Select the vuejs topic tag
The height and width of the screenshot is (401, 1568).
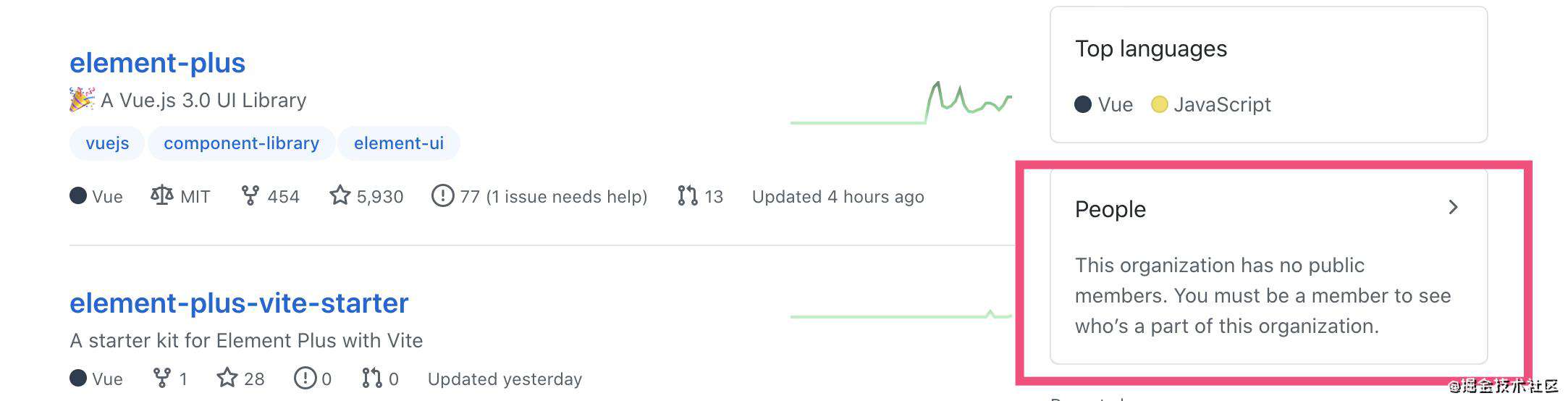coord(107,143)
